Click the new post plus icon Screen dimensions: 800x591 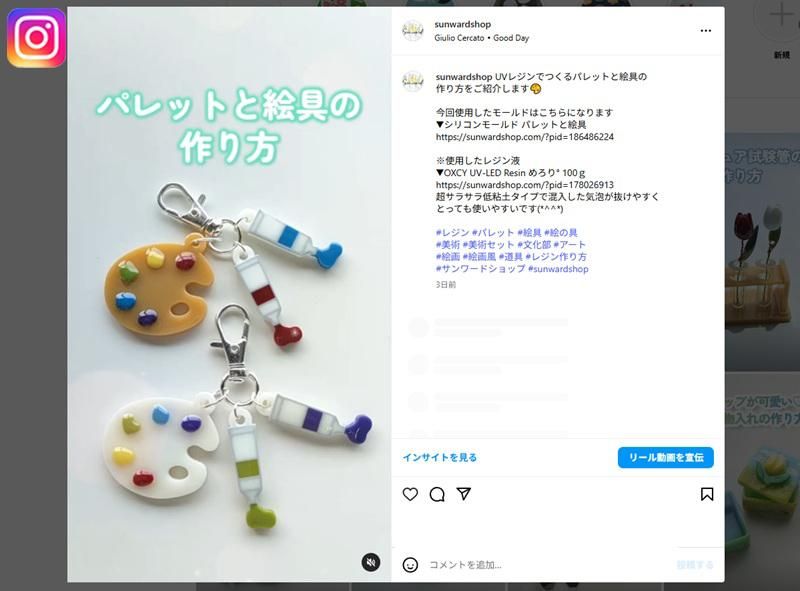781,15
